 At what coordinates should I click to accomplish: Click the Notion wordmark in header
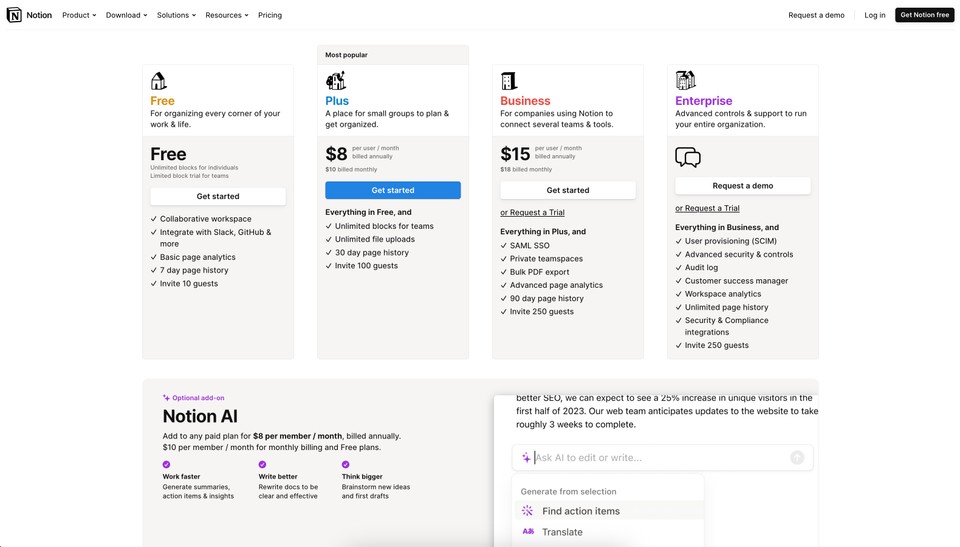[39, 15]
